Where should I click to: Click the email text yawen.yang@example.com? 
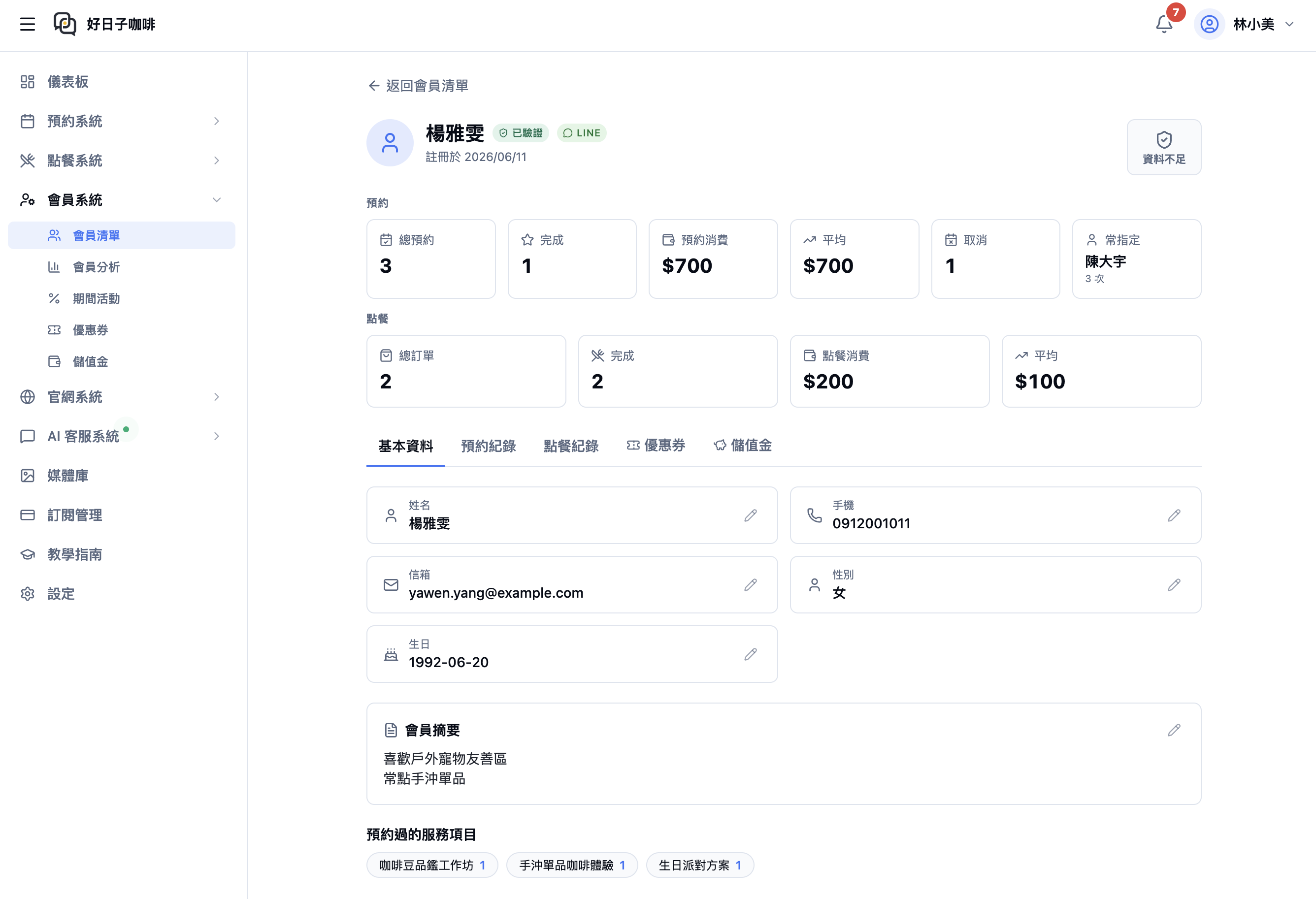tap(496, 593)
